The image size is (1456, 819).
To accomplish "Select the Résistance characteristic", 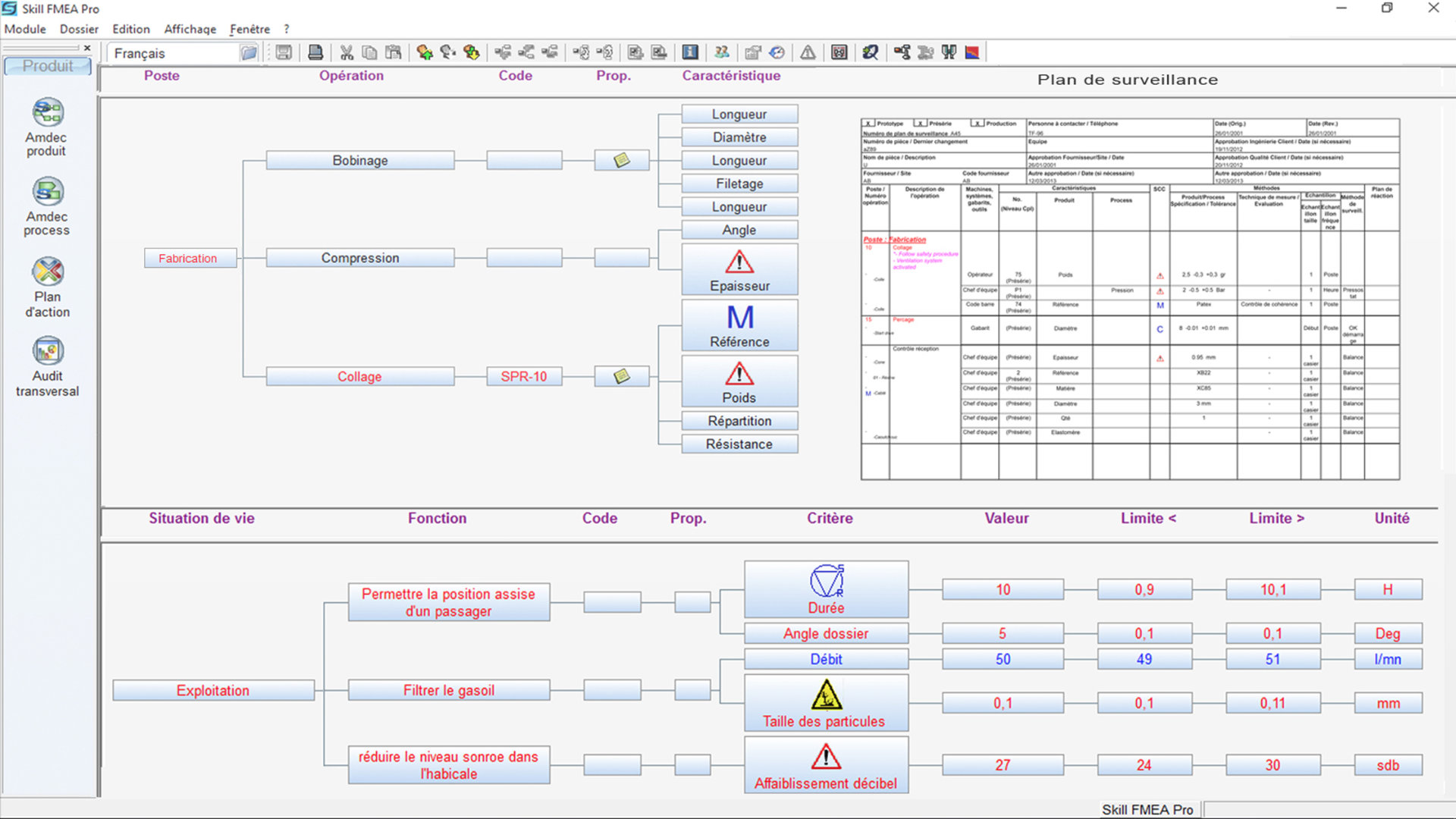I will coord(739,444).
